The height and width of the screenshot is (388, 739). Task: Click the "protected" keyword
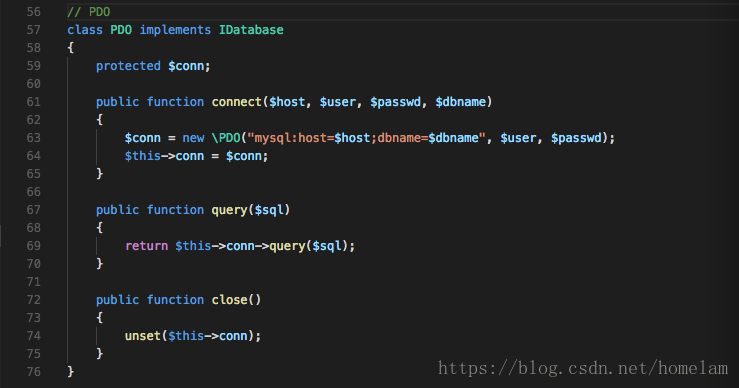[x=128, y=66]
